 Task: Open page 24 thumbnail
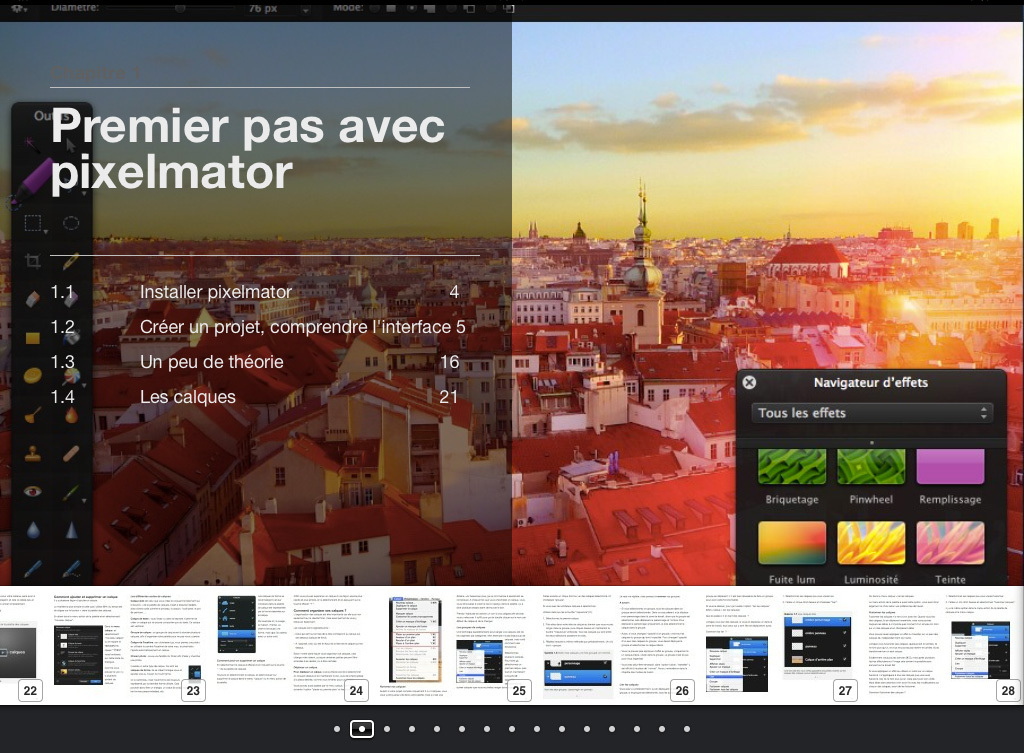(292, 645)
